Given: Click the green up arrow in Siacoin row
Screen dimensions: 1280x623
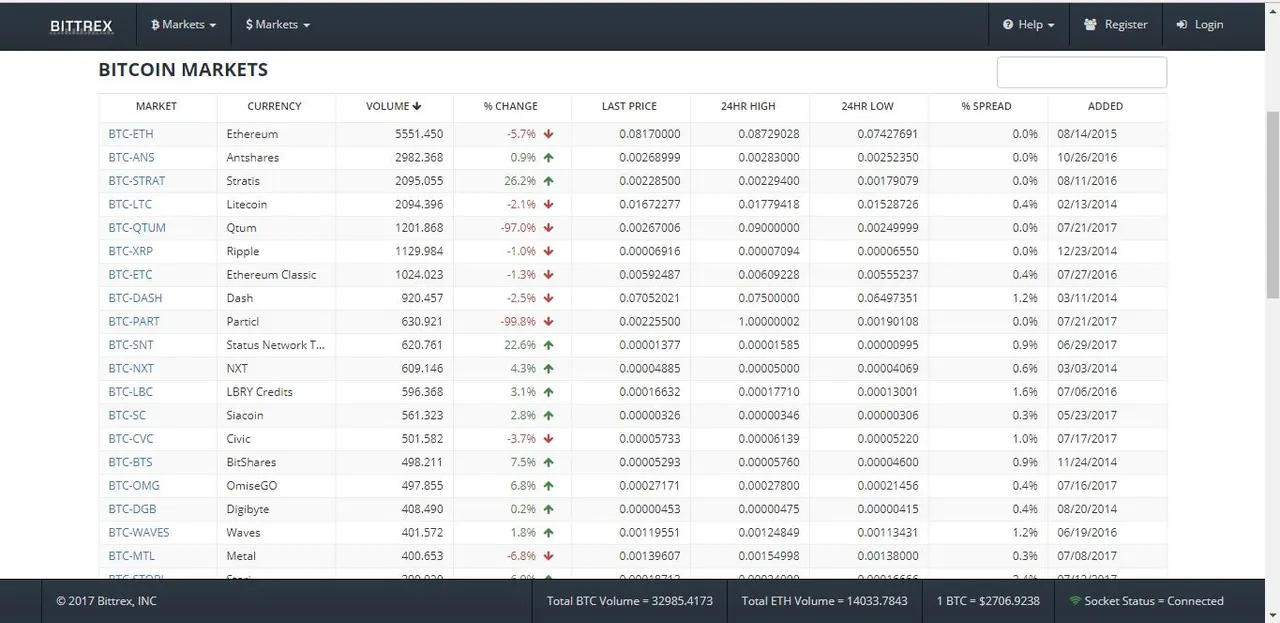Looking at the screenshot, I should click(x=549, y=416).
